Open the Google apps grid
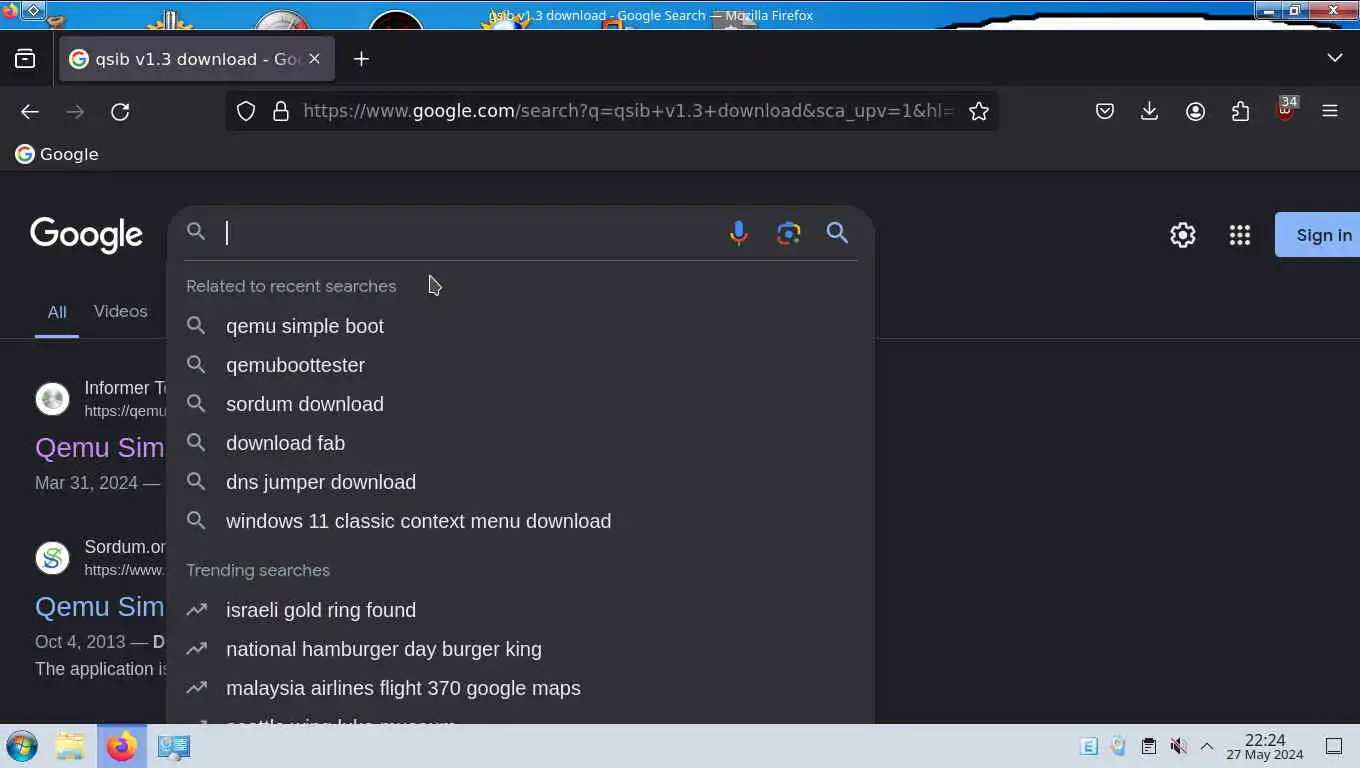The image size is (1360, 768). (1240, 235)
